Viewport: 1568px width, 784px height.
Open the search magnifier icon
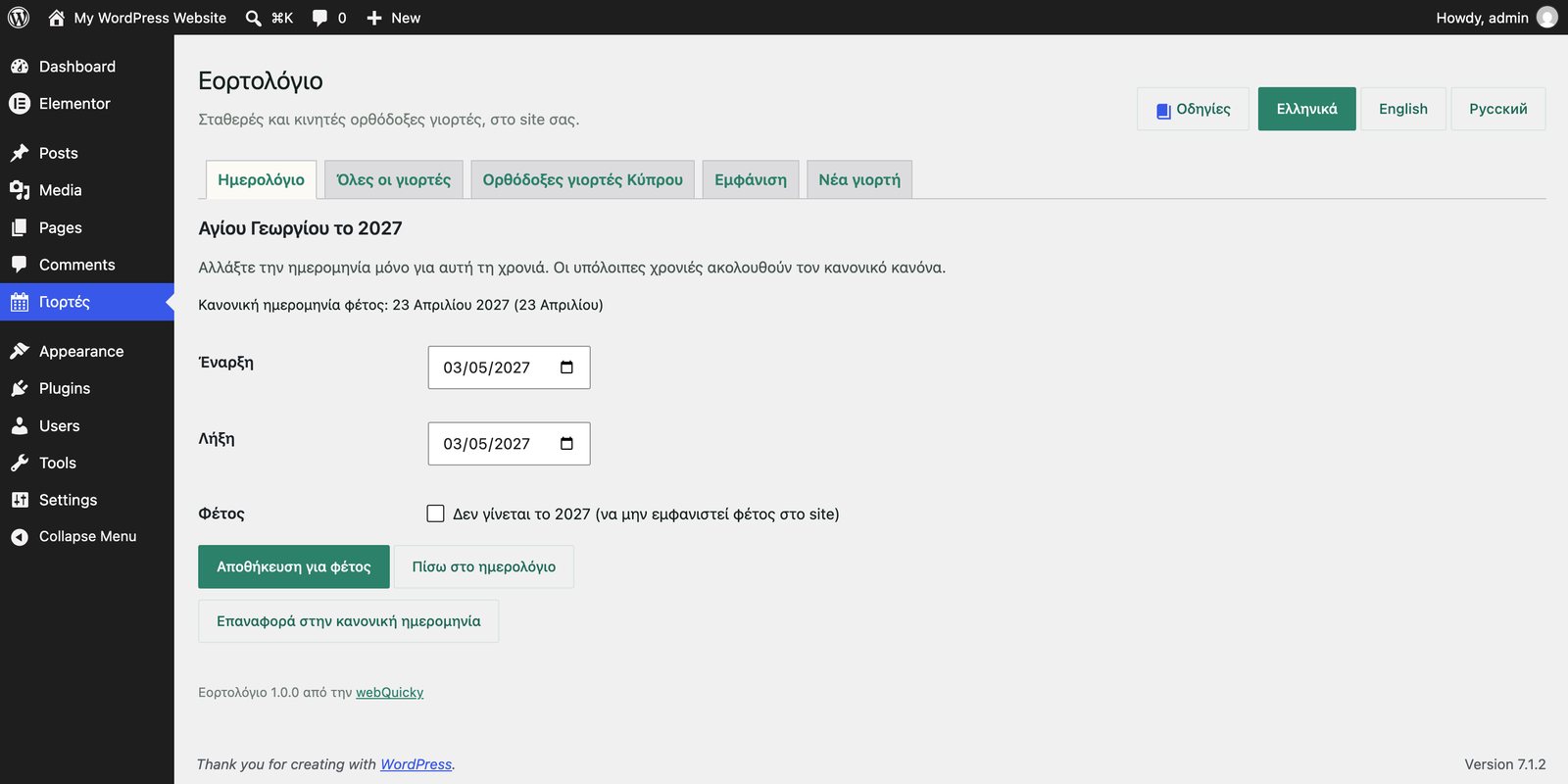coord(253,18)
